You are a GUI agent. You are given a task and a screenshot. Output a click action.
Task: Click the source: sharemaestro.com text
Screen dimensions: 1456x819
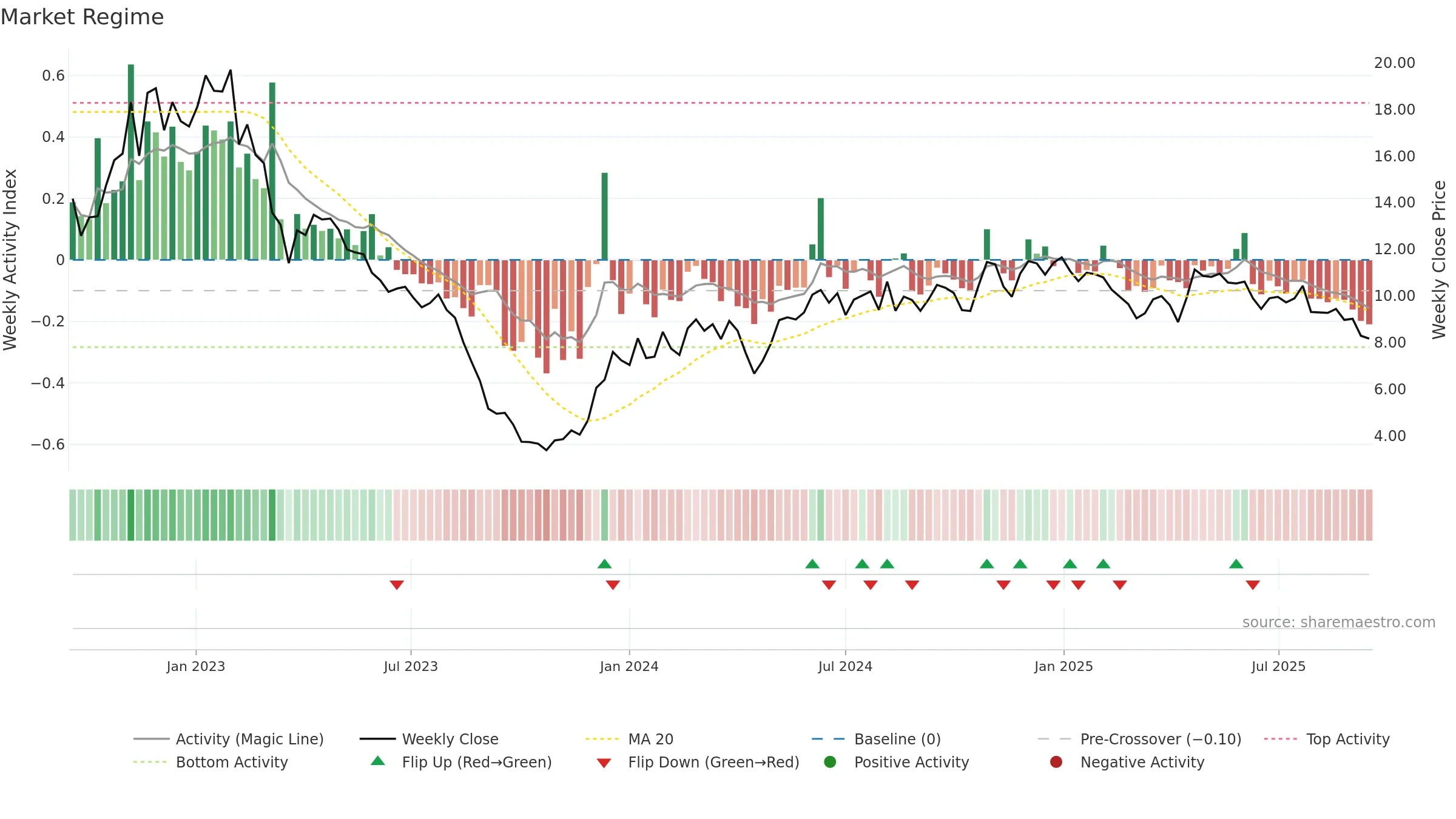[x=1339, y=622]
